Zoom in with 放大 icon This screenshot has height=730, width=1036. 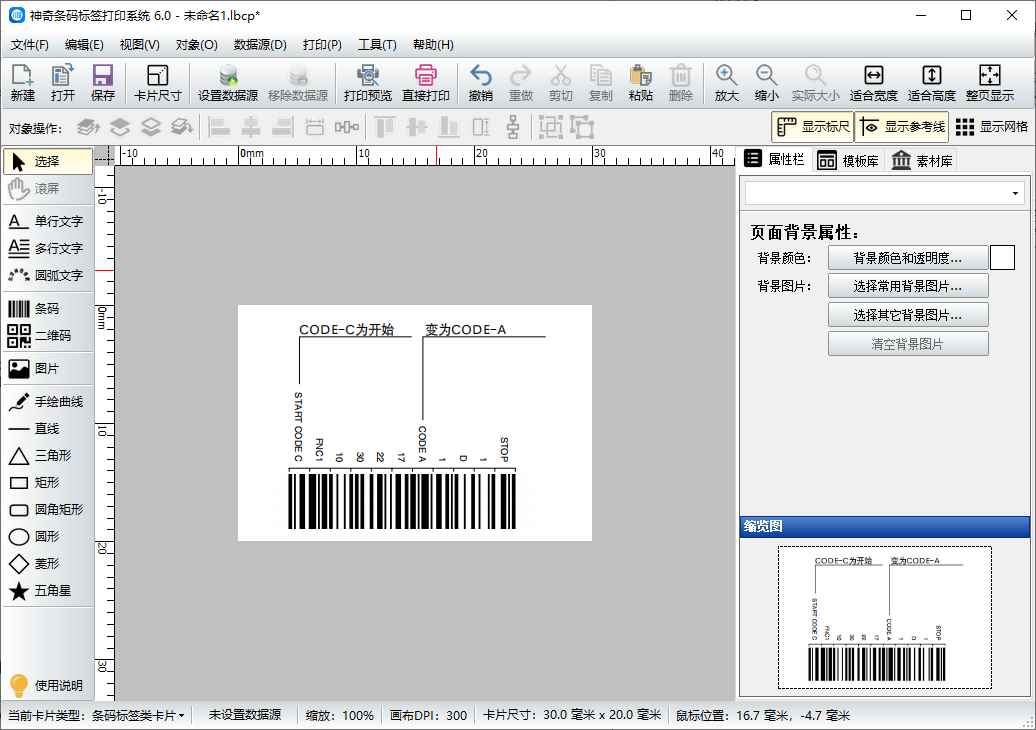click(726, 83)
